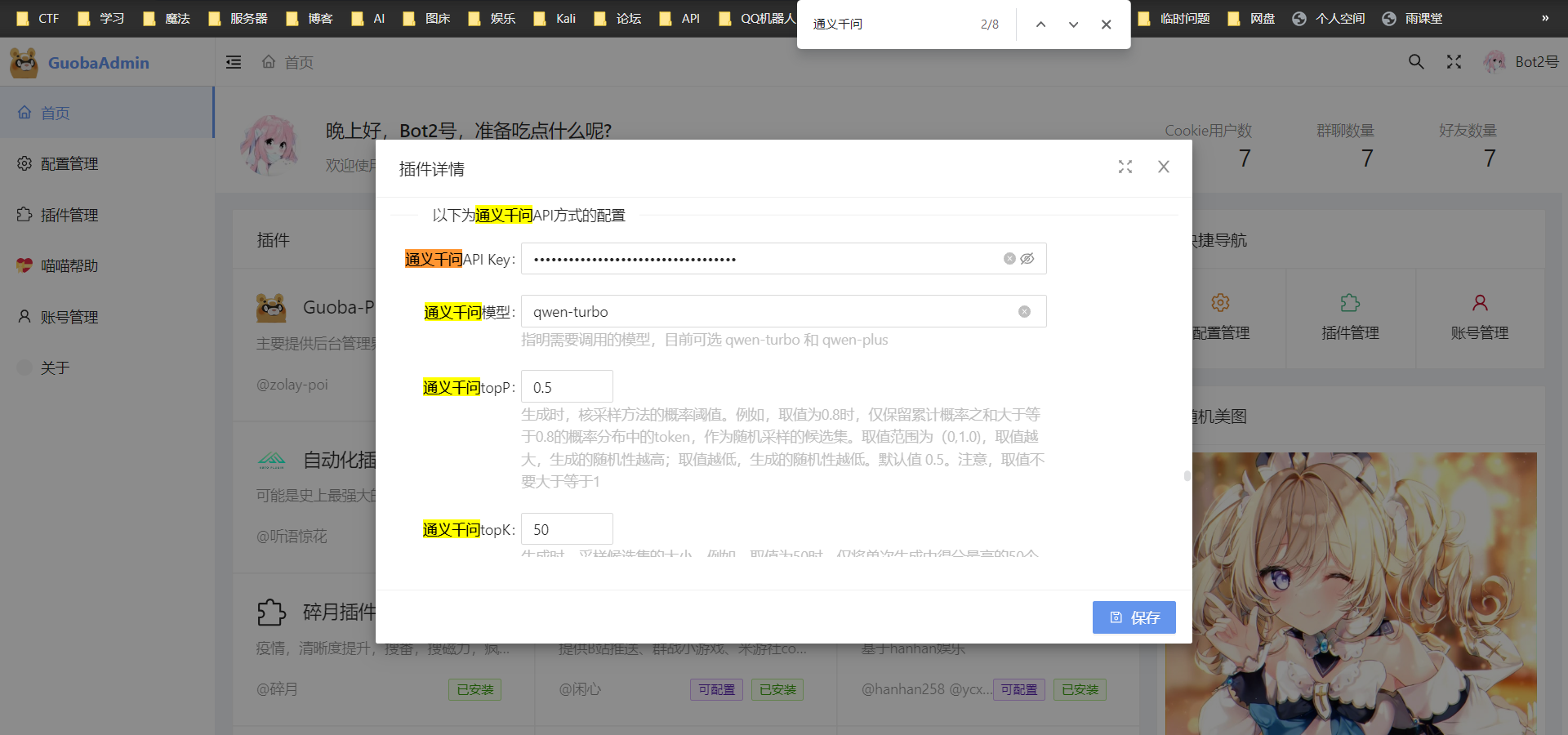Collapse the sidebar menu toggle
This screenshot has width=1568, height=735.
[x=234, y=62]
